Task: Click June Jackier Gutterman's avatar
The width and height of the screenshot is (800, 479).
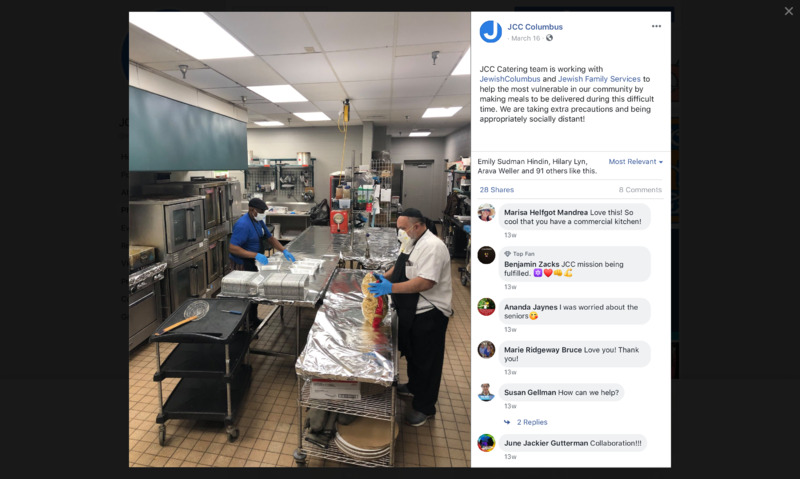Action: (486, 443)
